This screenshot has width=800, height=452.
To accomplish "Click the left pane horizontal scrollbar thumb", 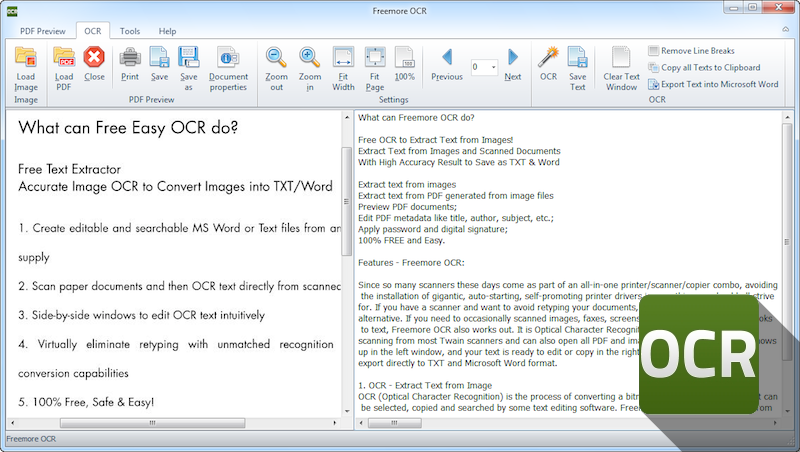I will (x=153, y=423).
